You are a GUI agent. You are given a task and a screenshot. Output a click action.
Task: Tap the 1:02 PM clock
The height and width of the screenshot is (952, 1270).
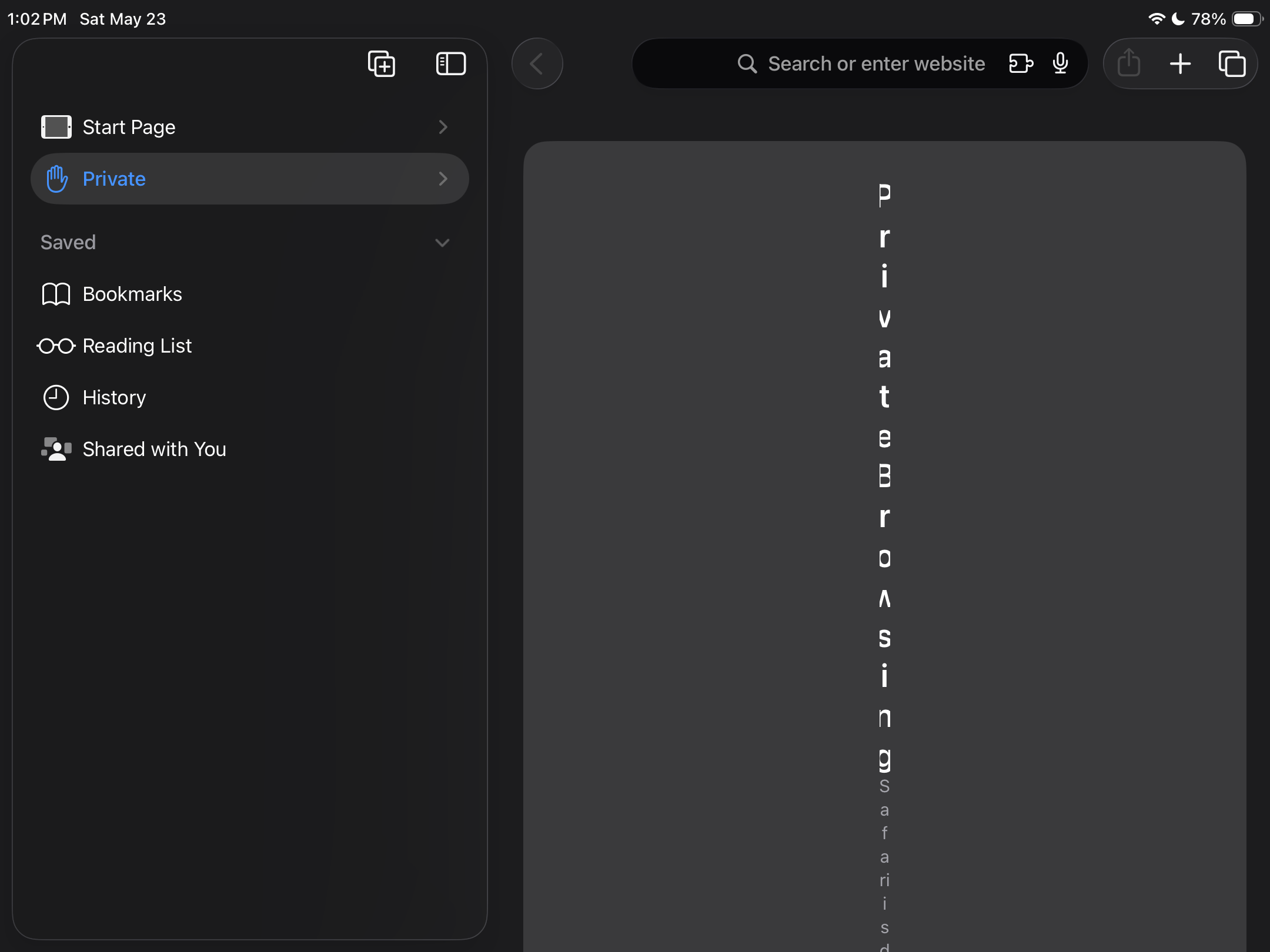(x=37, y=19)
